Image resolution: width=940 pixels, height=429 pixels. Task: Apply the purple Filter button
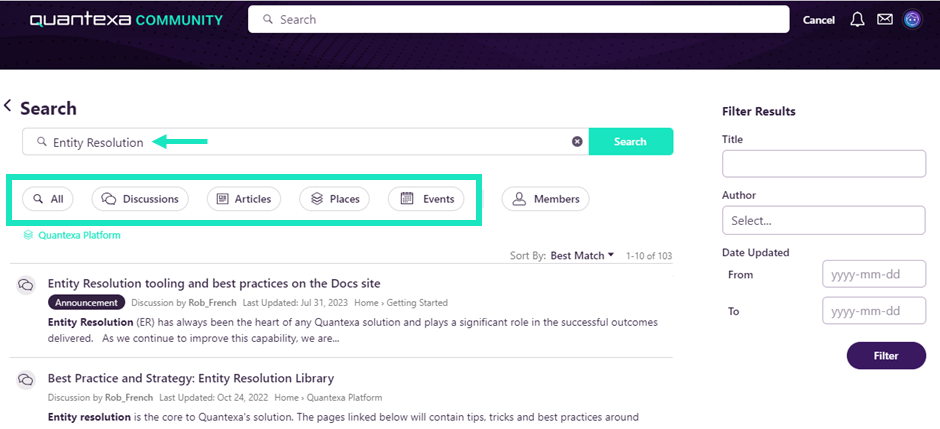coord(886,356)
